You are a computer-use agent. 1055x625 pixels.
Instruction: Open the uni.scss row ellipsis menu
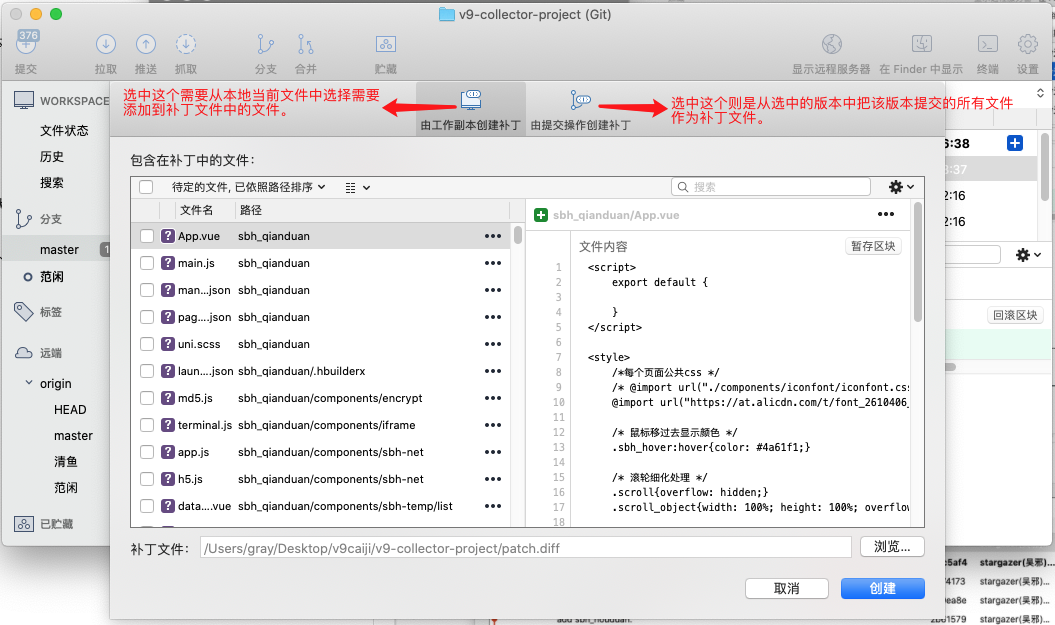[x=493, y=344]
